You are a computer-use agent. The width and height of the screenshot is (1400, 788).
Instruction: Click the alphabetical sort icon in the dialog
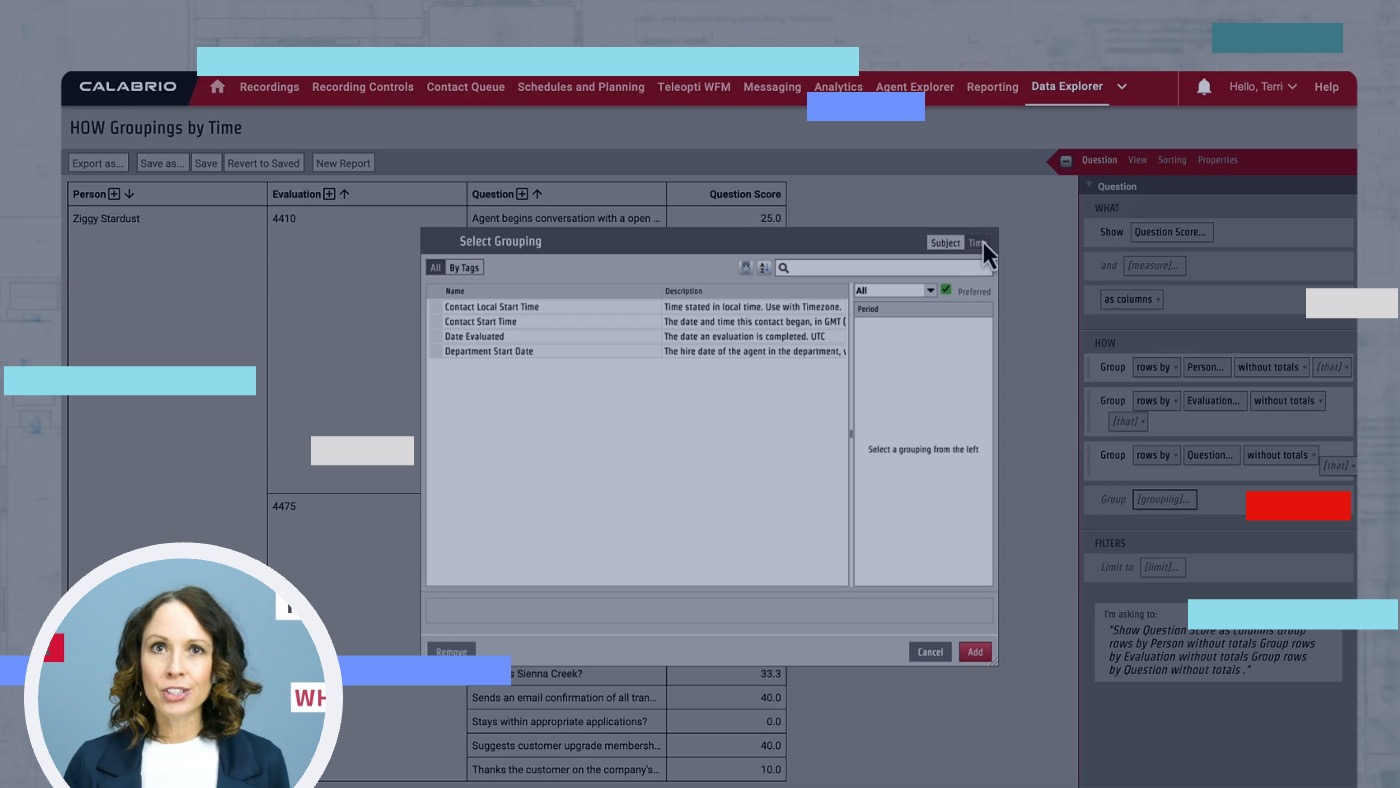(x=763, y=268)
